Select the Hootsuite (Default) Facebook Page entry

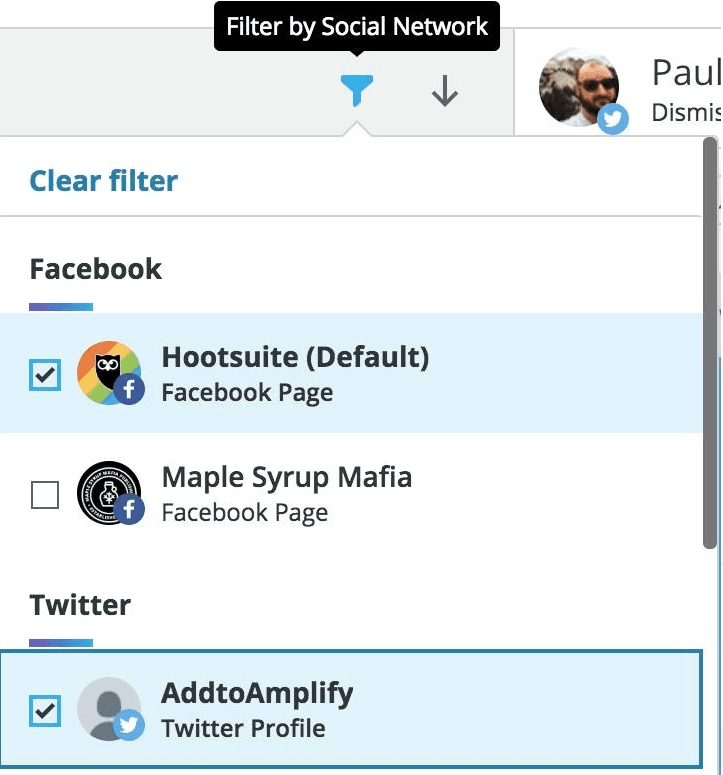(295, 374)
